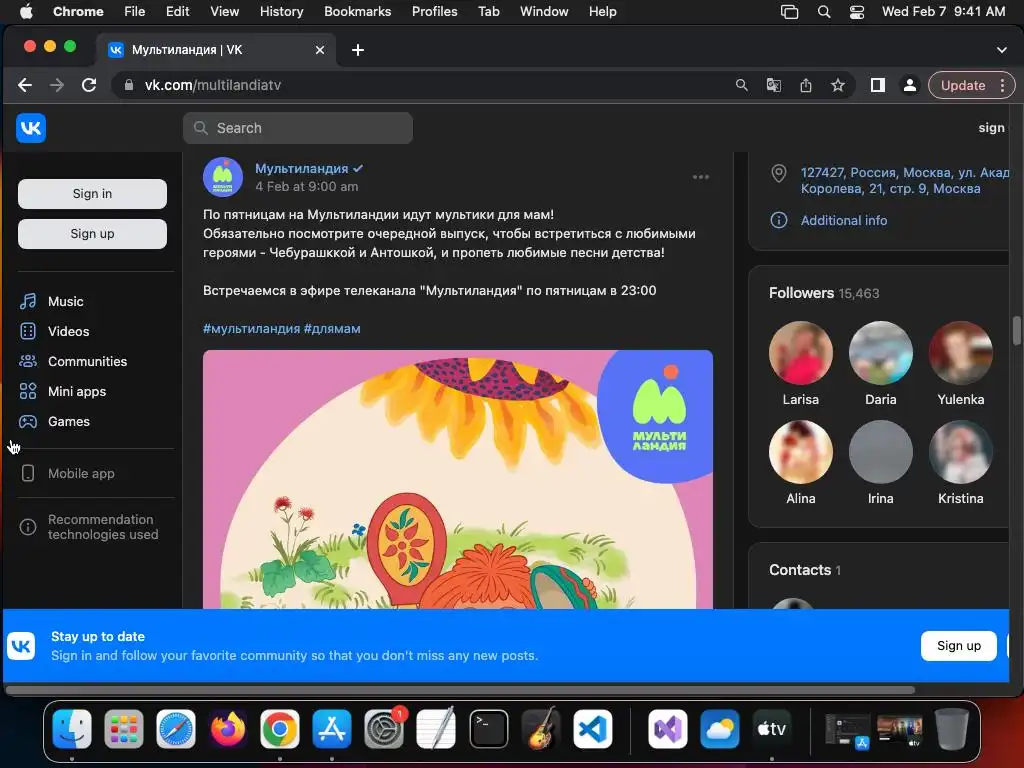Click the horizontal scrollbar at the bottom
The width and height of the screenshot is (1024, 768).
pos(460,690)
